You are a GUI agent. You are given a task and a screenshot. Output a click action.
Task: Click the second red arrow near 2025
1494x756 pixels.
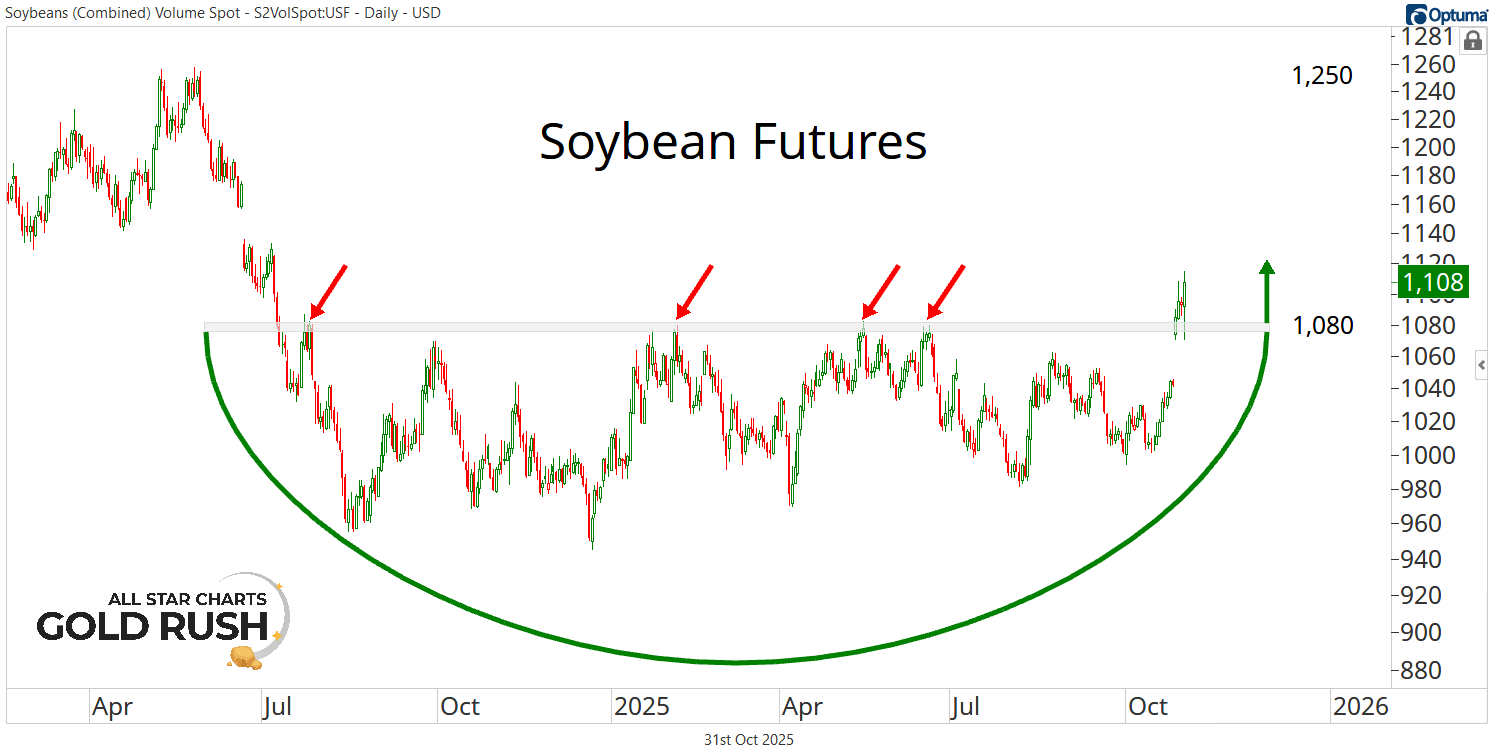point(693,291)
